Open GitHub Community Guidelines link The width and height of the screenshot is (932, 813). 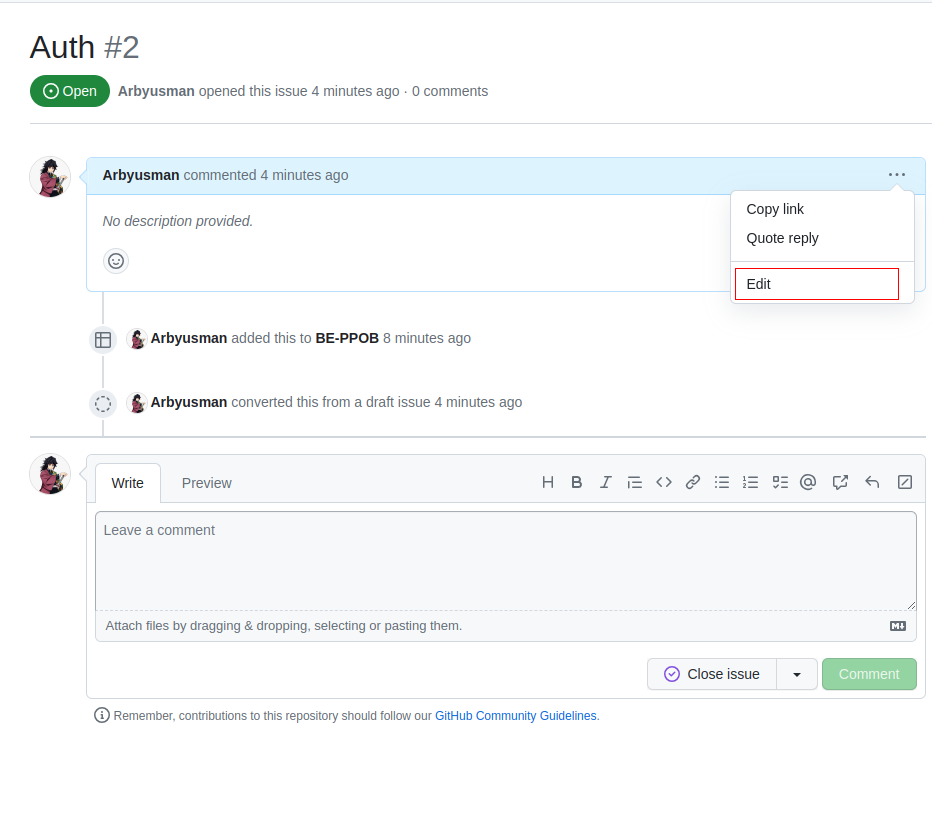pyautogui.click(x=515, y=716)
